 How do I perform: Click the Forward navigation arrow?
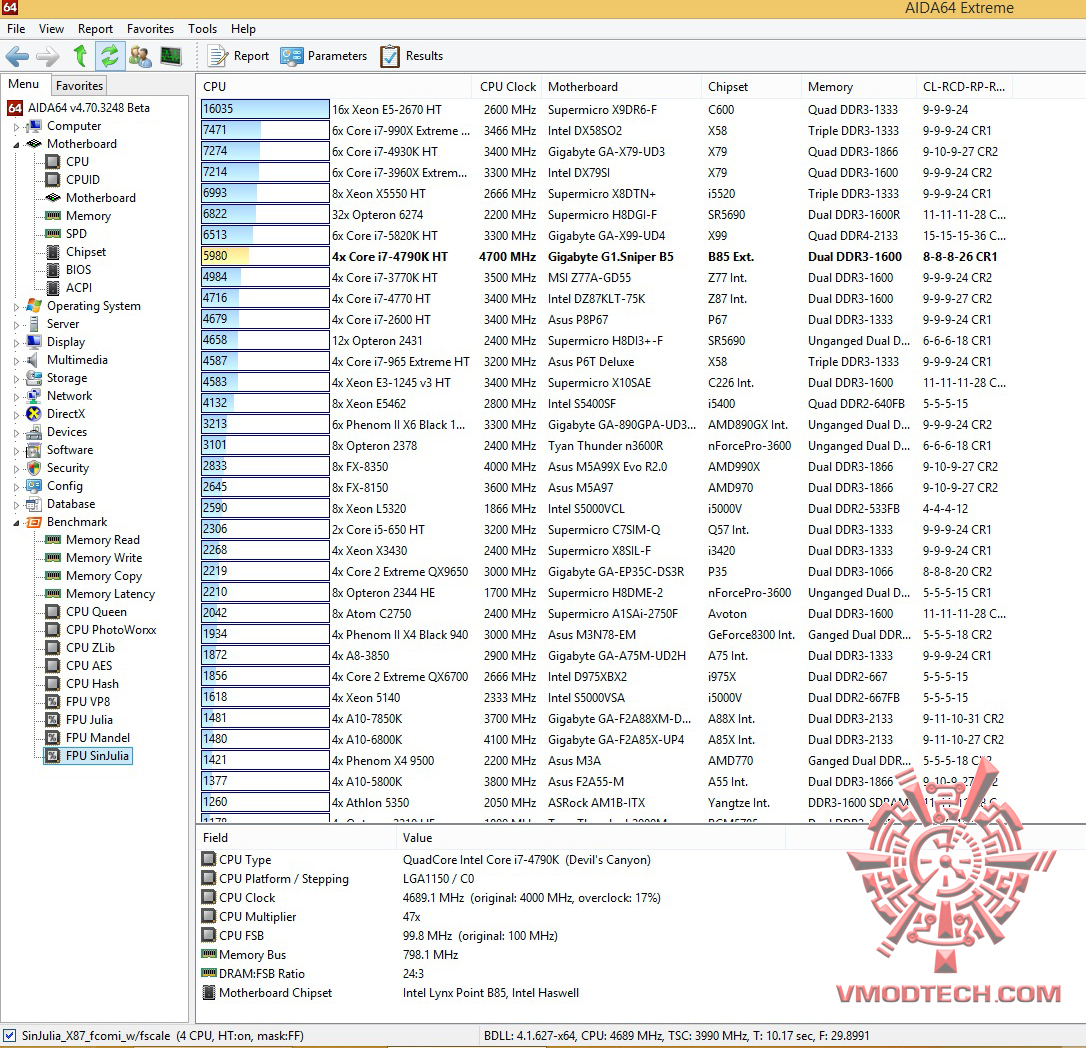(x=48, y=56)
